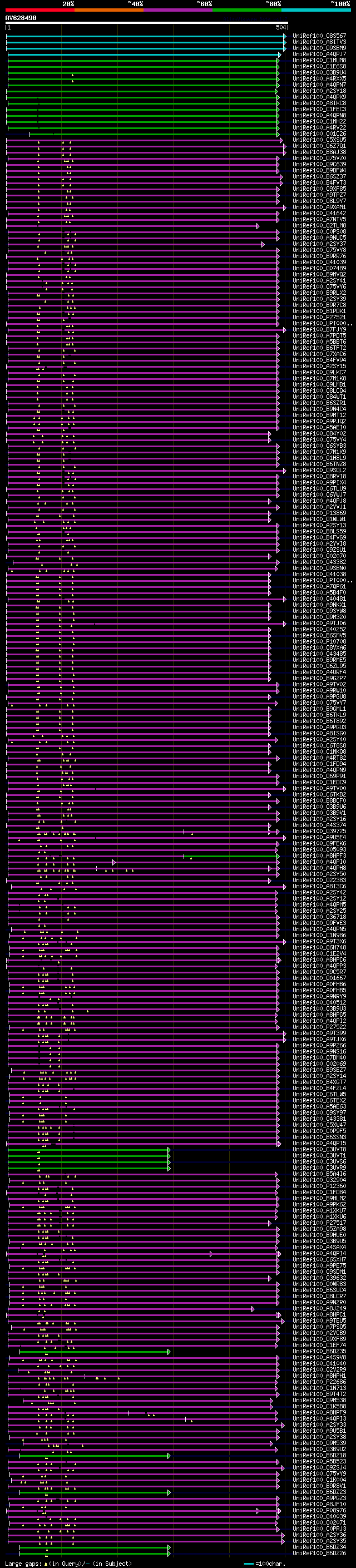Select hit UniRef100_C5XSU5
The height and width of the screenshot is (1568, 356).
click(319, 140)
